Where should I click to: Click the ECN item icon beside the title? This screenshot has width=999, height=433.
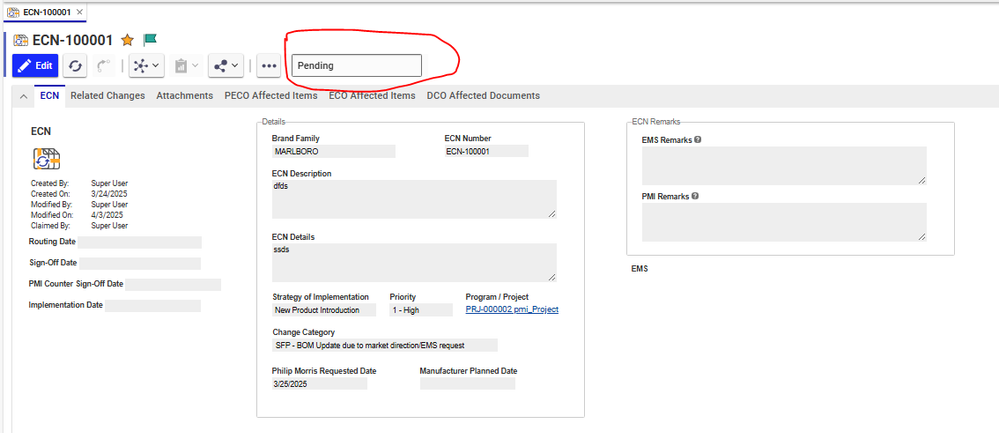click(20, 40)
